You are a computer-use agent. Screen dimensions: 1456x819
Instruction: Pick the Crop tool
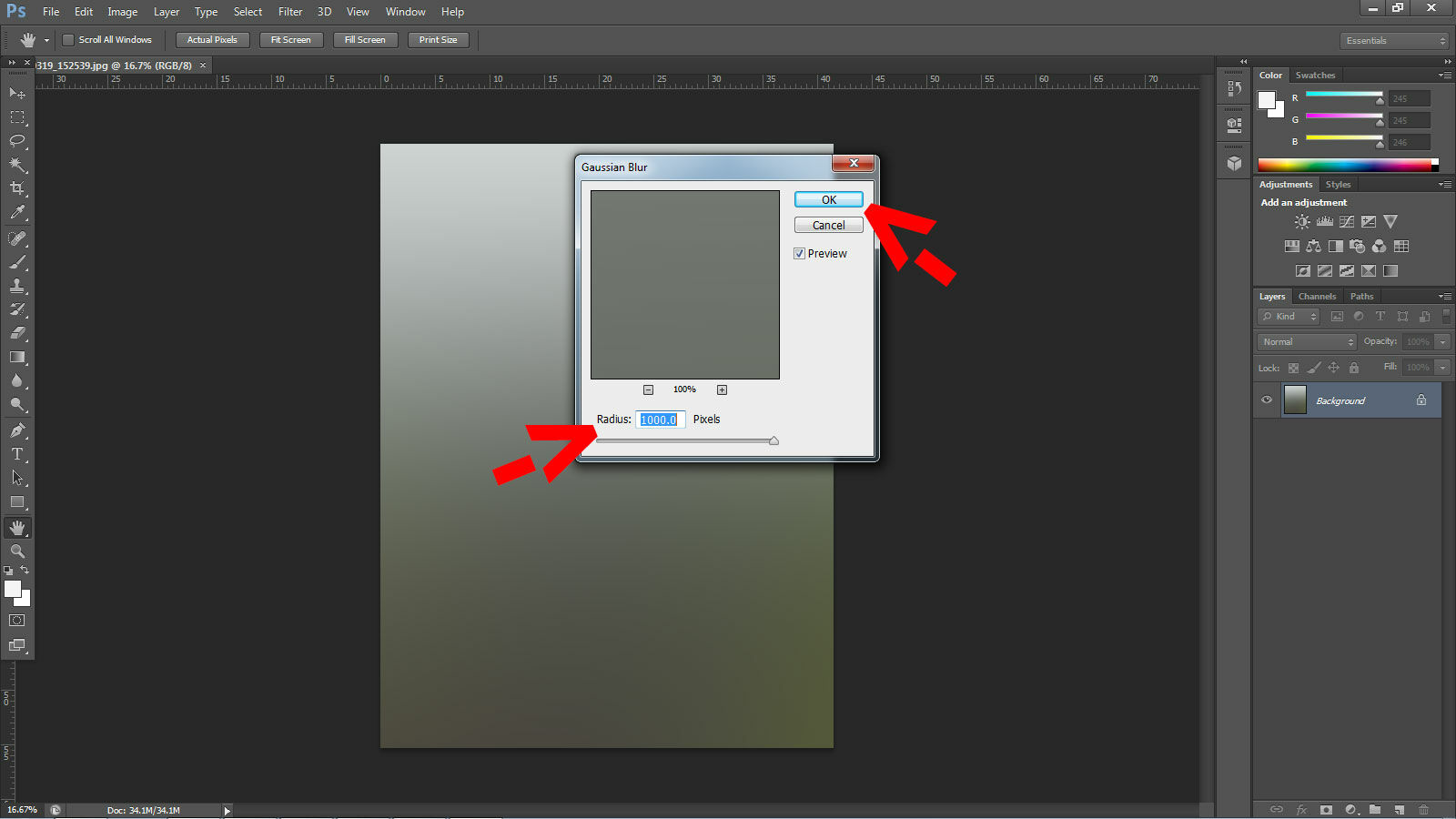[x=17, y=188]
